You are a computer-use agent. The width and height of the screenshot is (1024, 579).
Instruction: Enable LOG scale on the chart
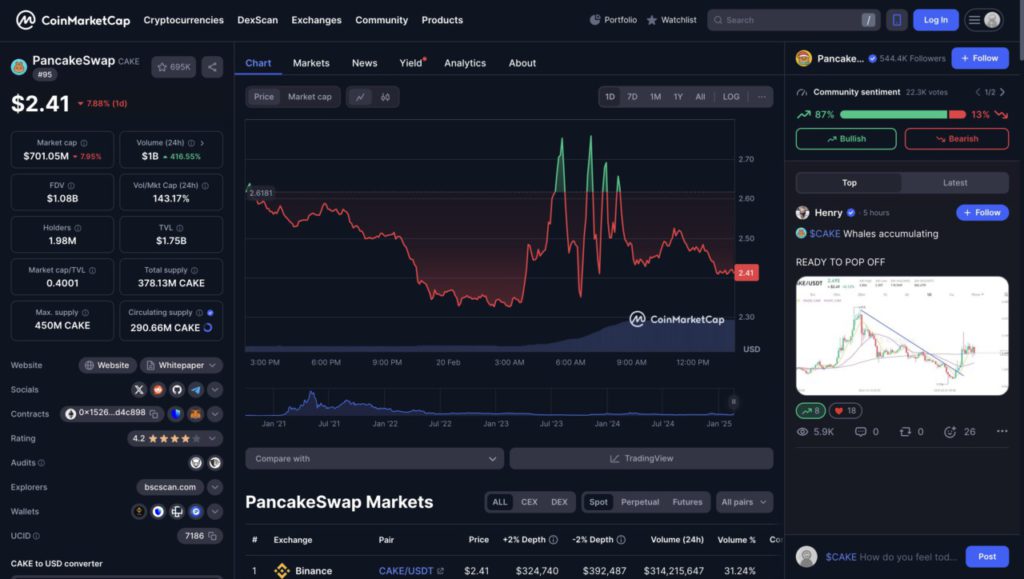731,97
